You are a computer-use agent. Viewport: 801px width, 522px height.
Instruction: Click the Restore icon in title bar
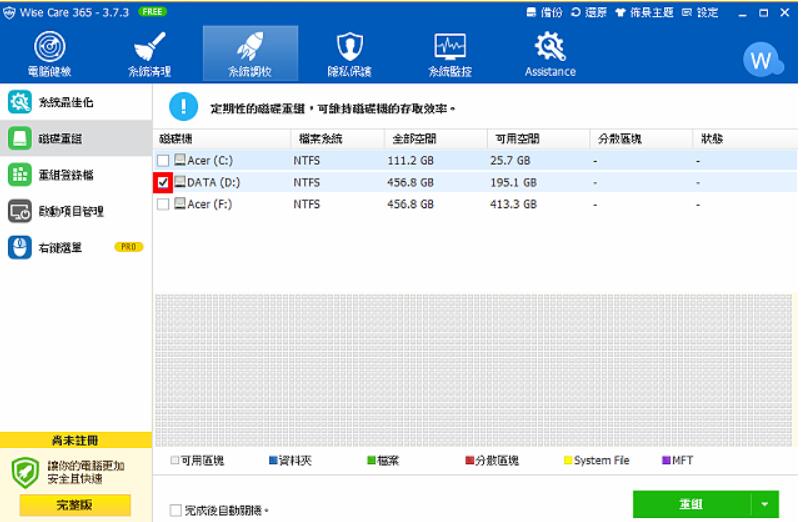[576, 12]
